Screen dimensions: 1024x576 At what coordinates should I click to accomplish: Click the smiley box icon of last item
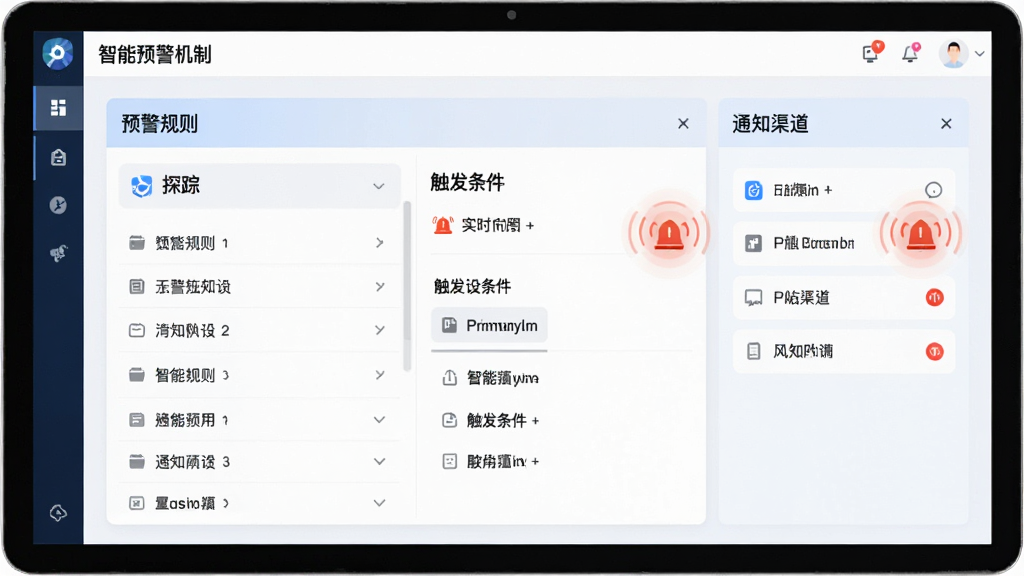pyautogui.click(x=449, y=462)
